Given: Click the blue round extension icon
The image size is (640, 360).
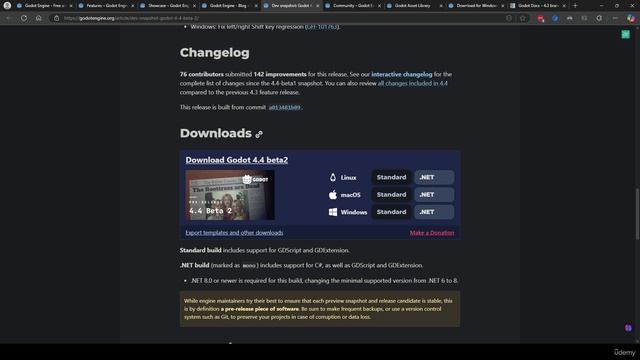Looking at the screenshot, I should tap(555, 18).
